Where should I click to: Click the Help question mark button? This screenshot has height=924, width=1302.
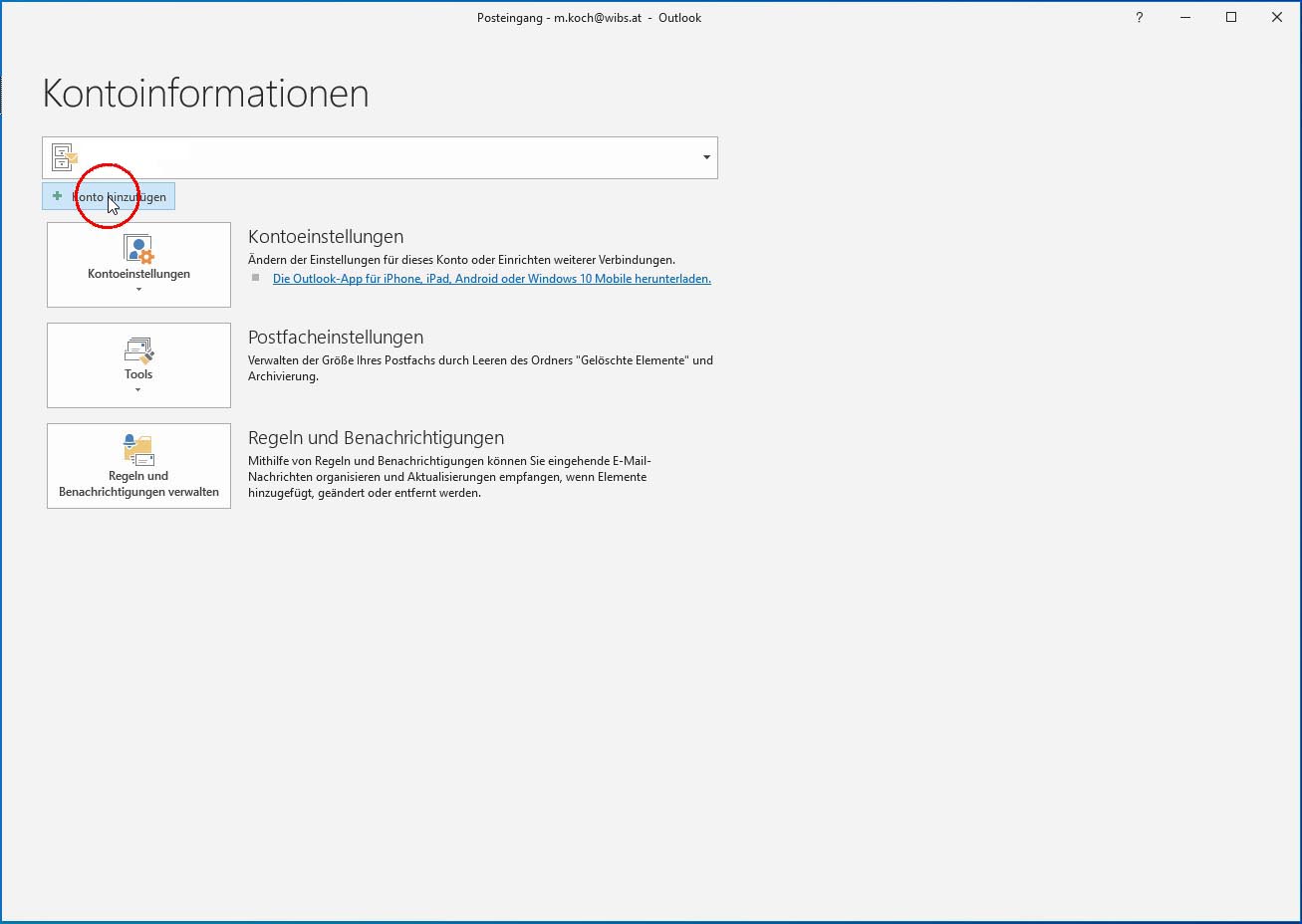click(x=1139, y=18)
